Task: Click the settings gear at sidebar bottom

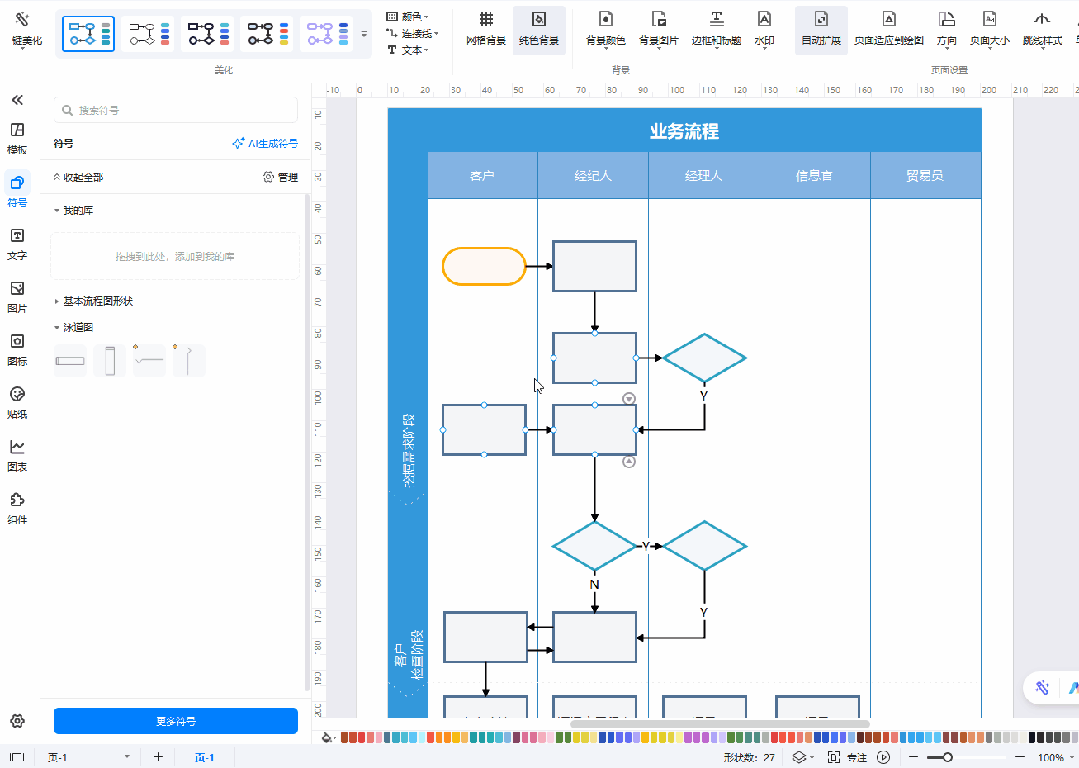Action: tap(17, 721)
